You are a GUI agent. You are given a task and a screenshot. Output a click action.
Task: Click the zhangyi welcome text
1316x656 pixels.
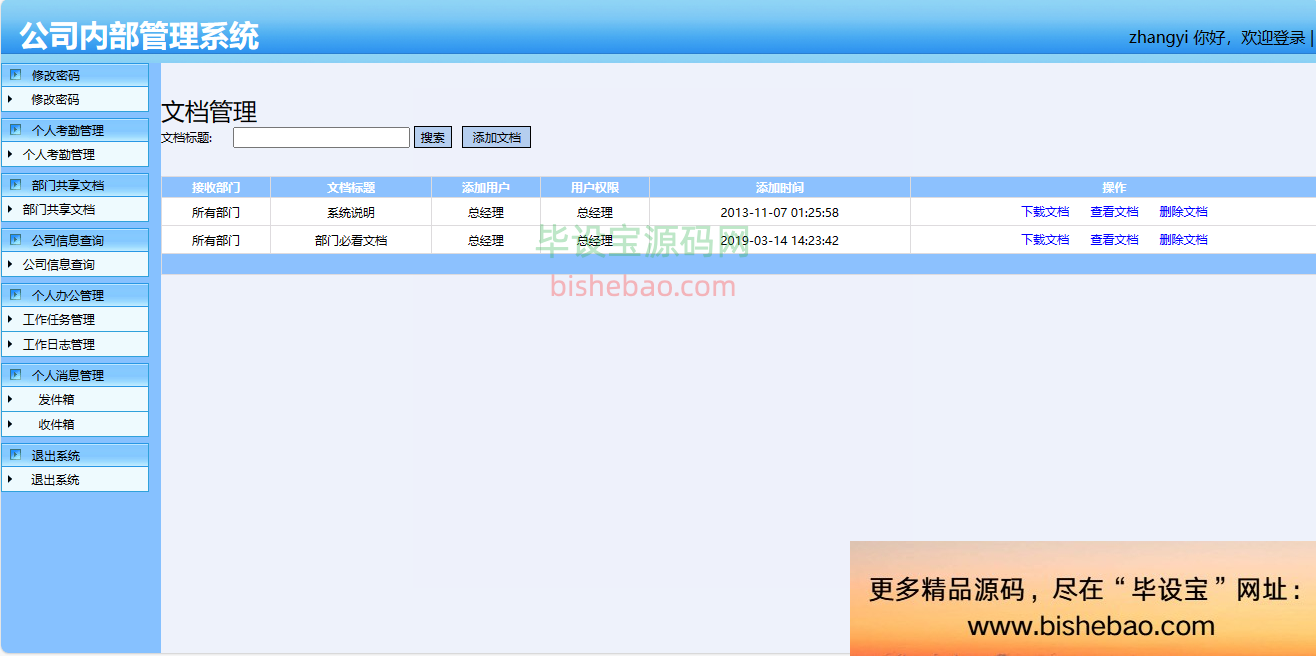point(1217,38)
